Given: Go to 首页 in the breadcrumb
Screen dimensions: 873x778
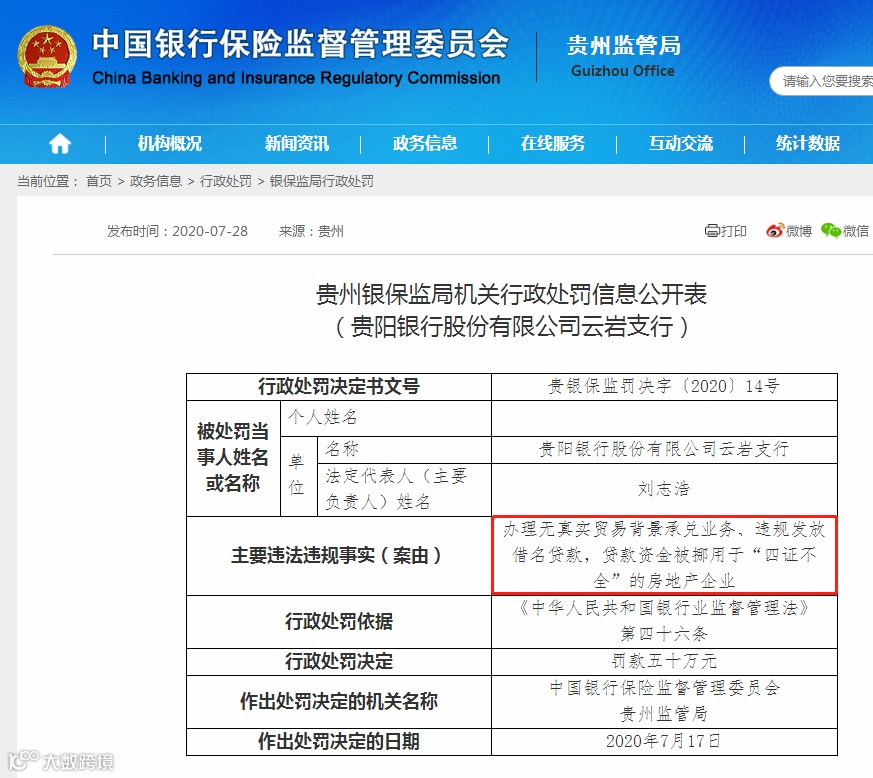Looking at the screenshot, I should tap(99, 181).
